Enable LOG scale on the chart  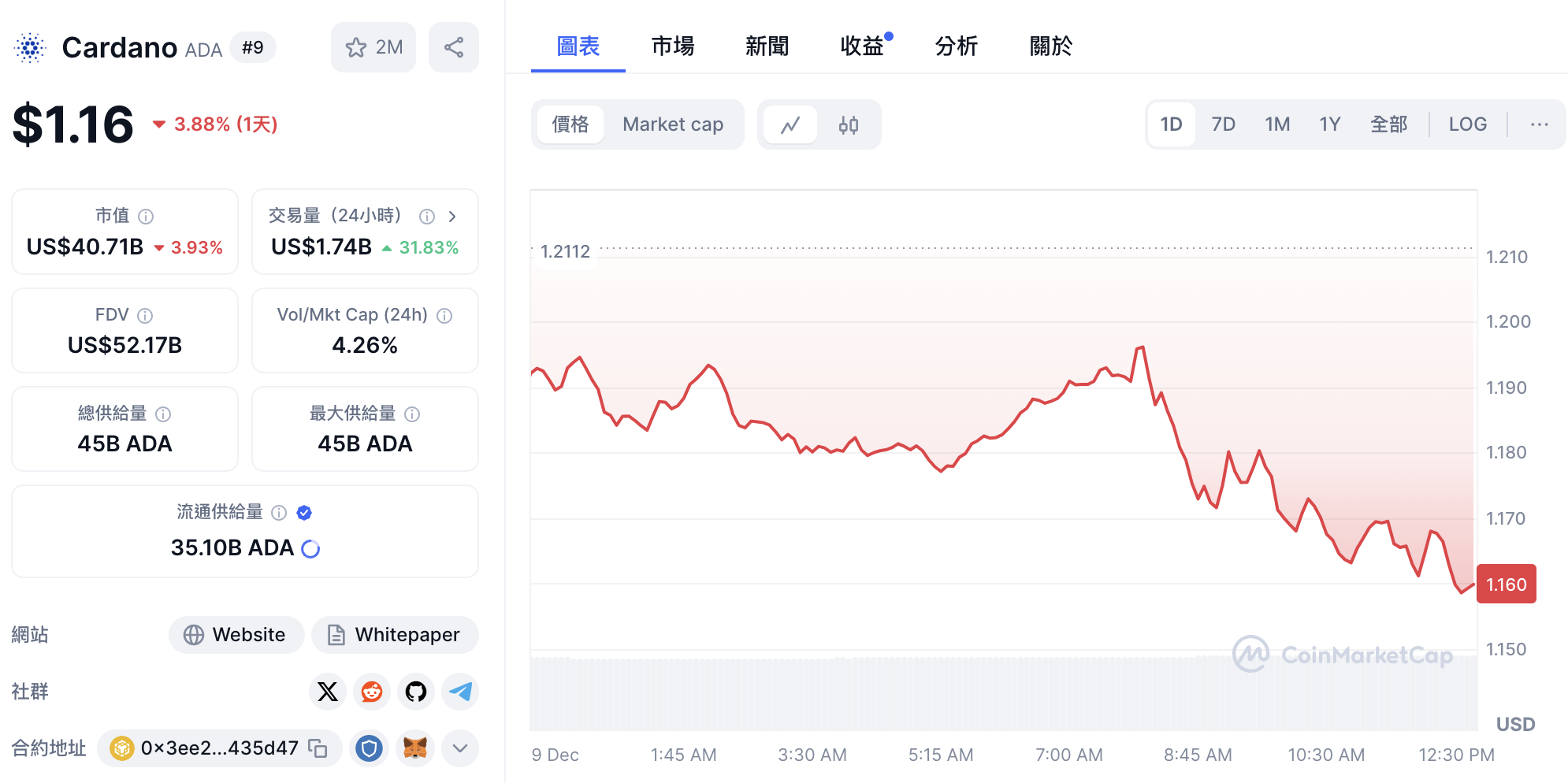[x=1466, y=124]
